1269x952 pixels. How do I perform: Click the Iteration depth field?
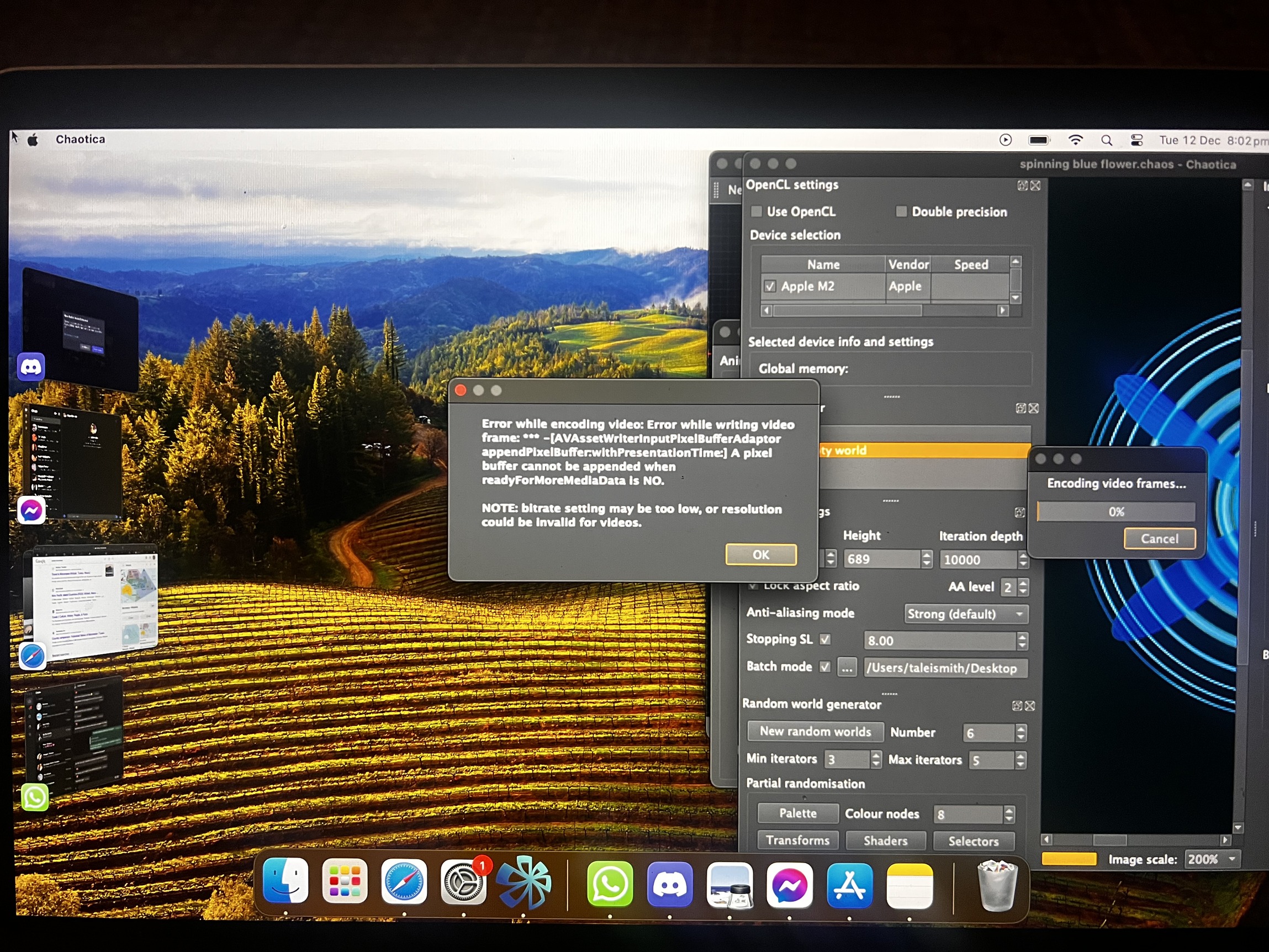click(x=979, y=559)
